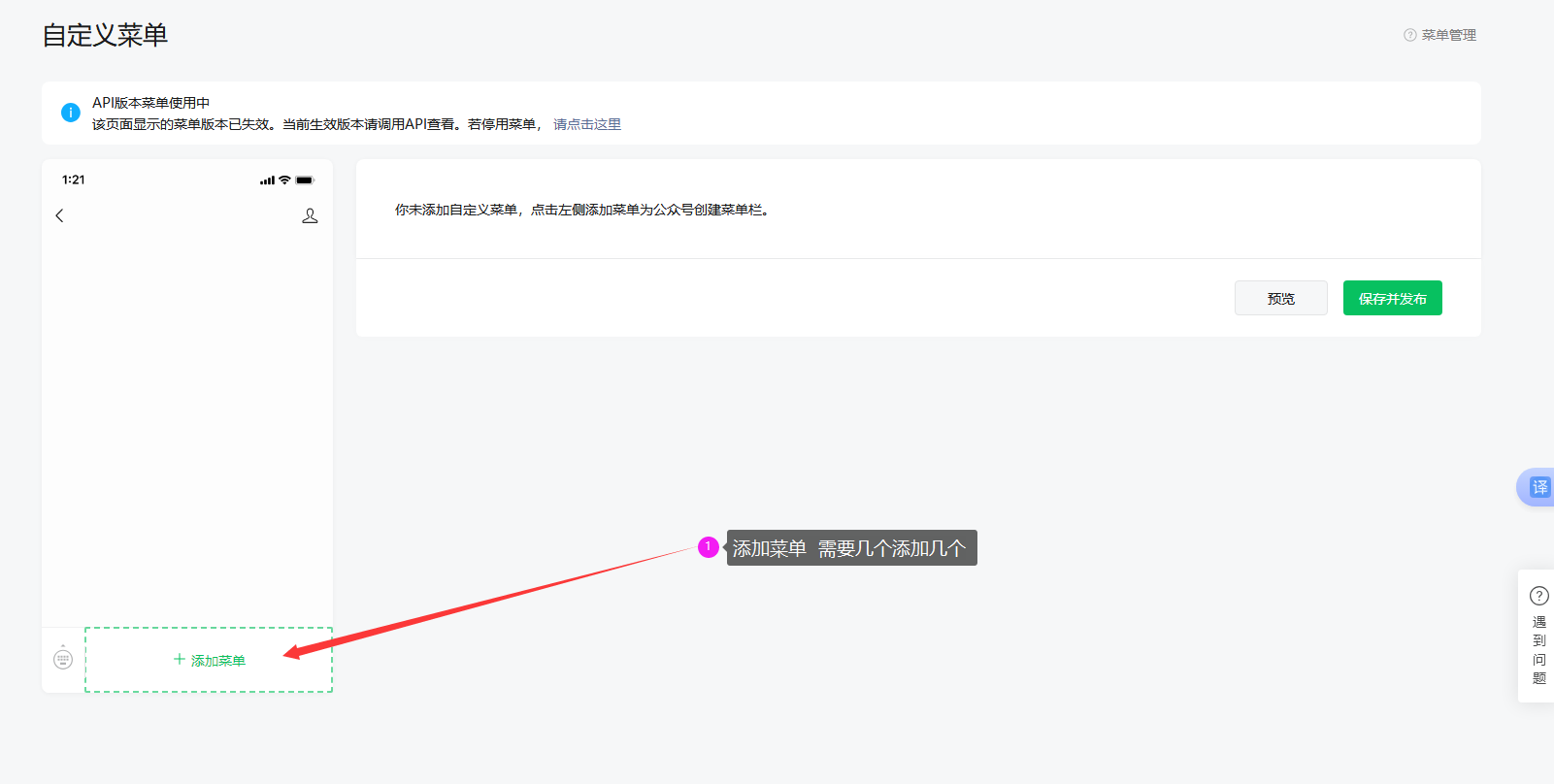Click the signal strength icon in phone preview
1554x784 pixels.
[267, 180]
